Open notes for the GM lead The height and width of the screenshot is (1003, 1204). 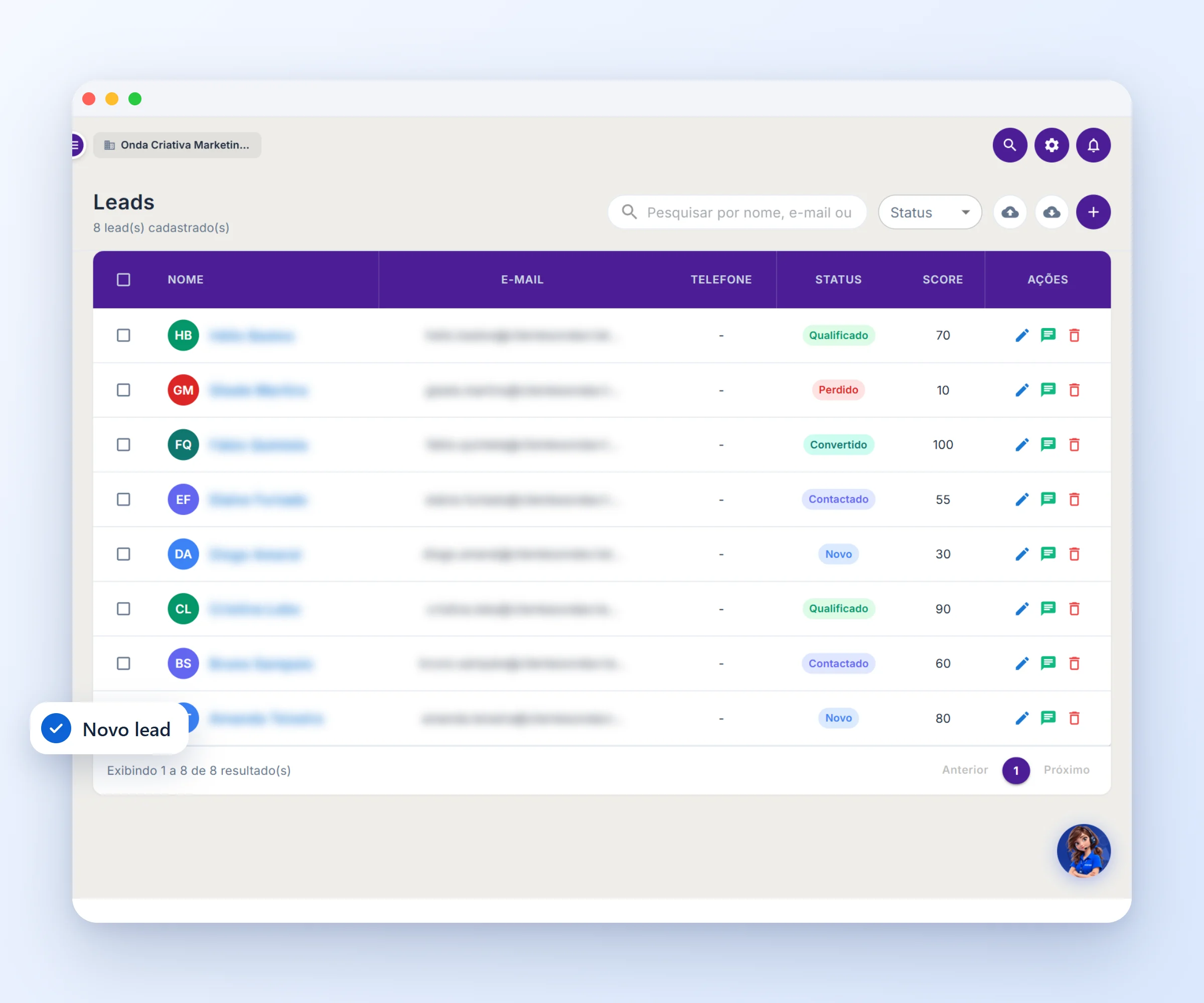pos(1048,390)
